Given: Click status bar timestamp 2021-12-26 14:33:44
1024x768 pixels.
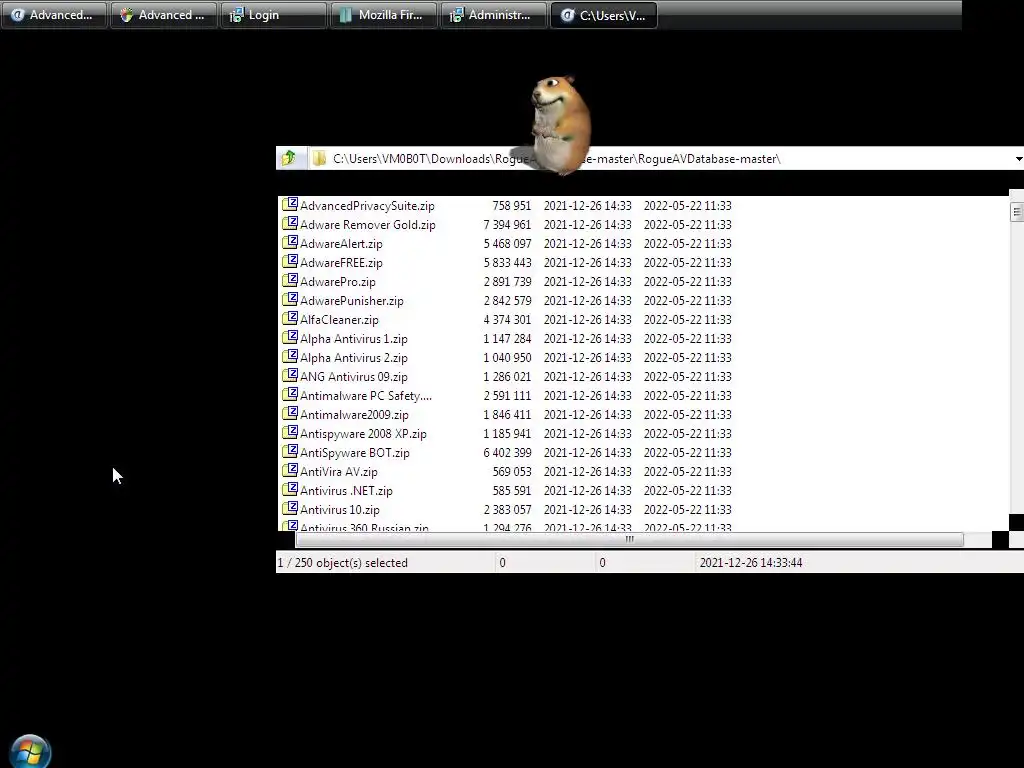Looking at the screenshot, I should click(x=750, y=562).
